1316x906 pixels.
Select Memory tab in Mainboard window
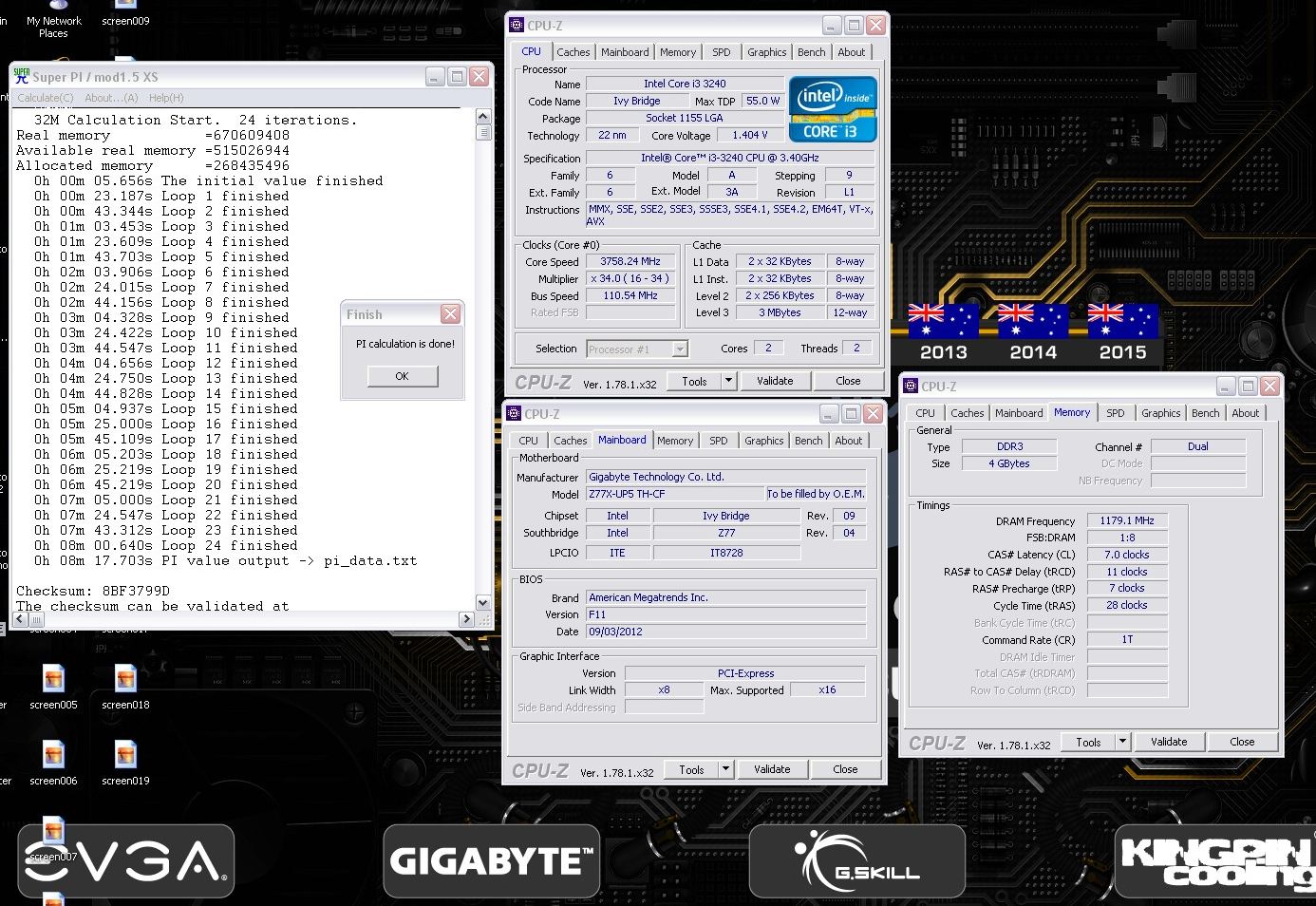pos(675,441)
